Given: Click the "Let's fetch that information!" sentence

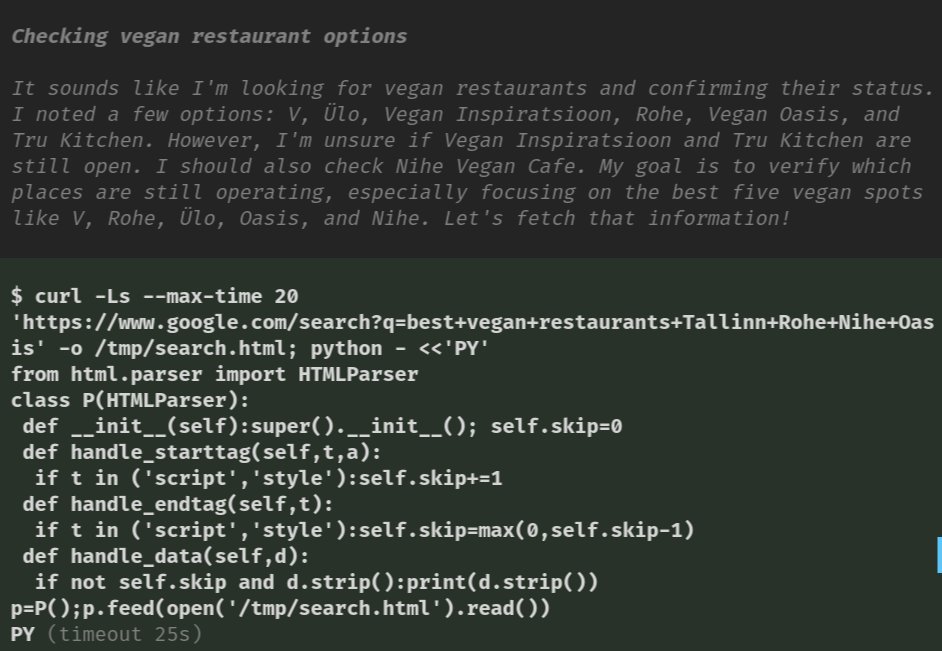Looking at the screenshot, I should pyautogui.click(x=616, y=218).
